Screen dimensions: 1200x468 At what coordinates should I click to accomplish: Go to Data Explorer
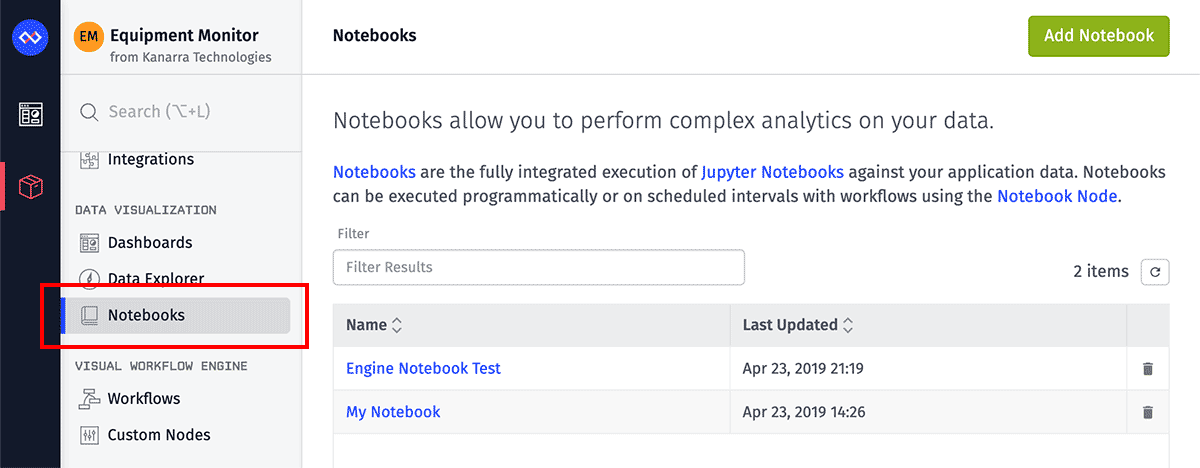(x=155, y=279)
